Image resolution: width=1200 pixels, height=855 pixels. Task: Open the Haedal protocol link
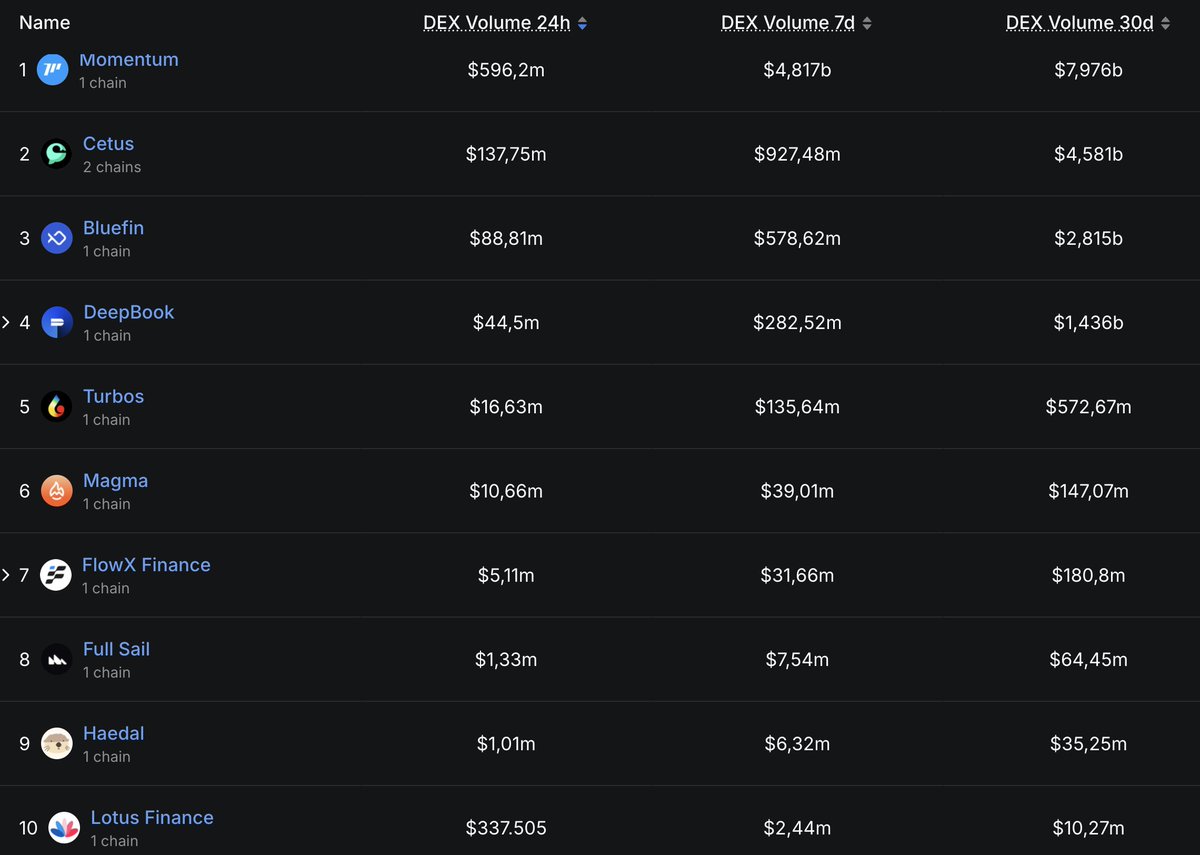pyautogui.click(x=113, y=733)
